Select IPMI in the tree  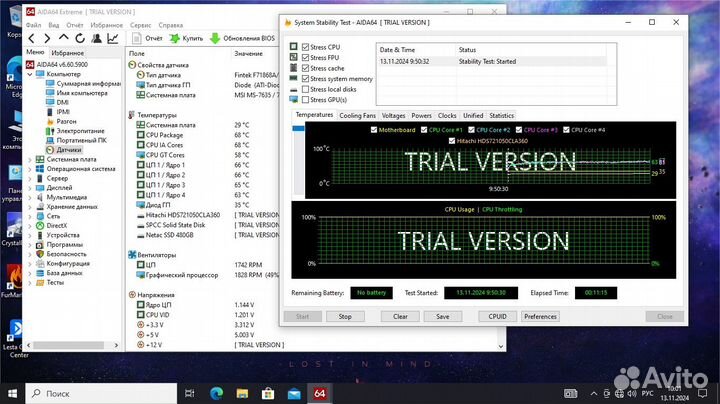point(58,112)
